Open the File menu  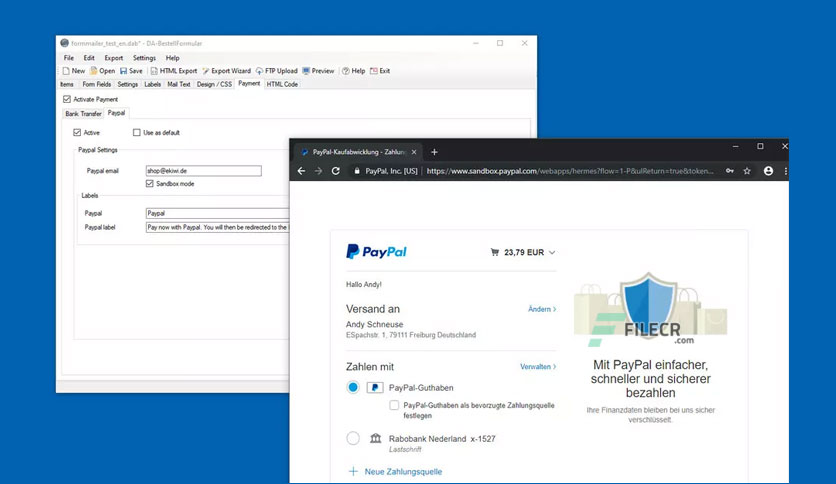tap(69, 58)
